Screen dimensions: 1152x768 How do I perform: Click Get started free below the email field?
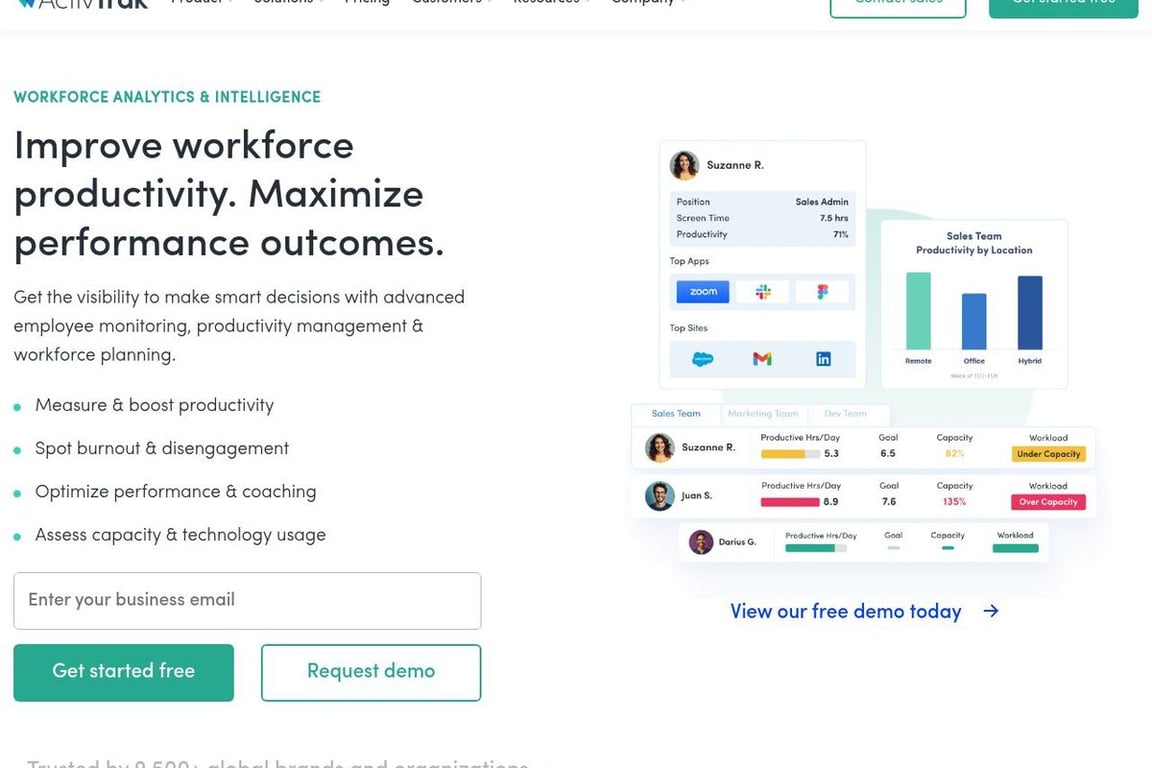[x=123, y=672]
